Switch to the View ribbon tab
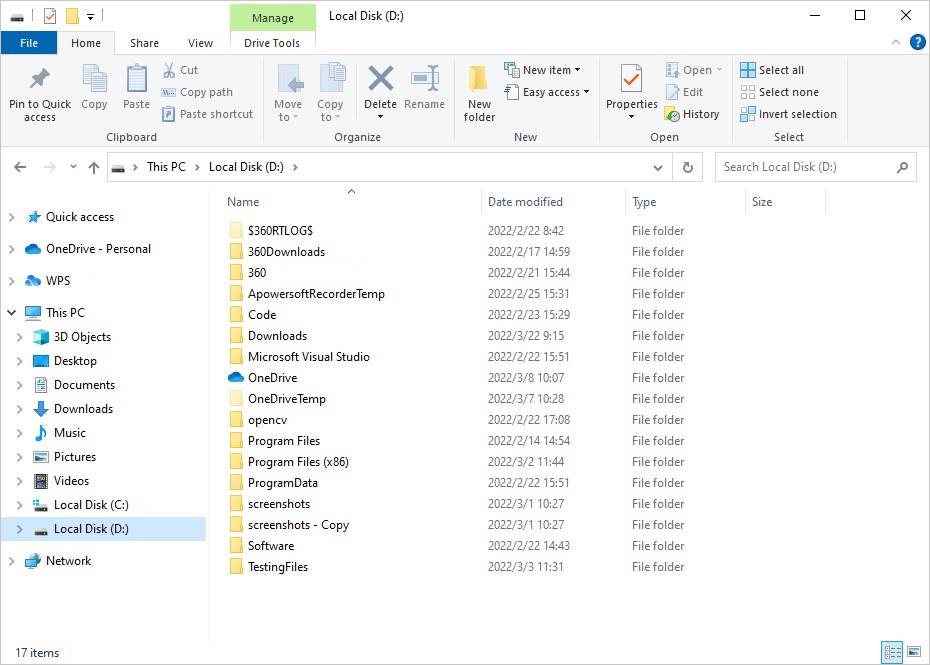The width and height of the screenshot is (930, 665). (x=200, y=43)
